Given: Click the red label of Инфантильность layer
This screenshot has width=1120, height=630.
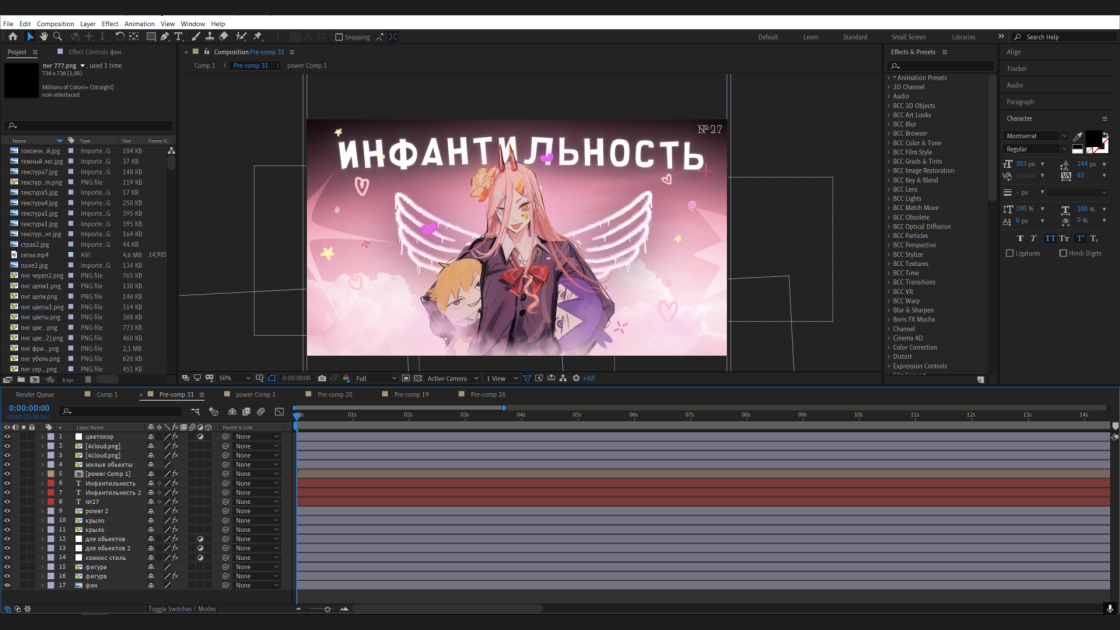Looking at the screenshot, I should [x=51, y=483].
